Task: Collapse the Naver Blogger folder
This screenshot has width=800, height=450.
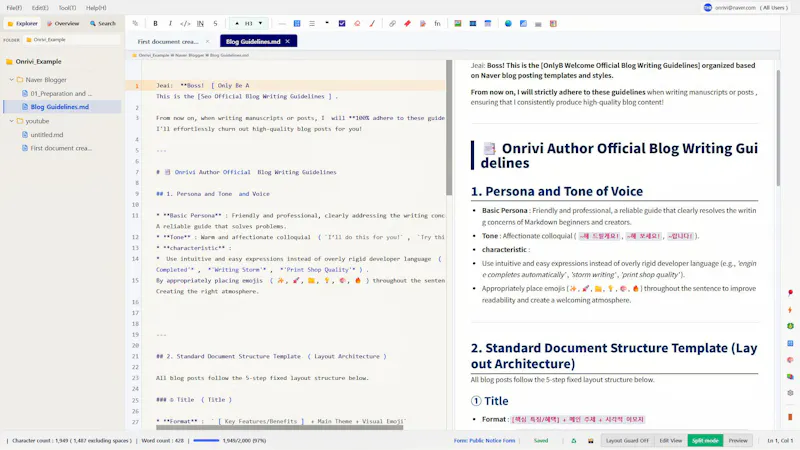Action: click(11, 80)
